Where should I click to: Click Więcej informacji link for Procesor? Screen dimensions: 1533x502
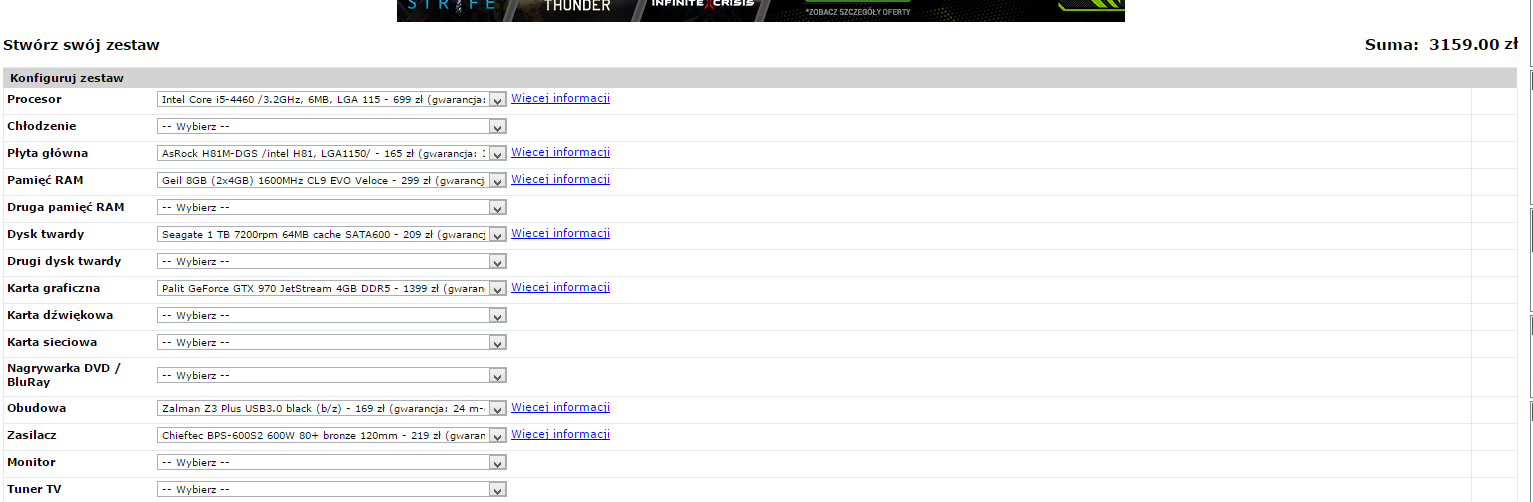[x=561, y=98]
